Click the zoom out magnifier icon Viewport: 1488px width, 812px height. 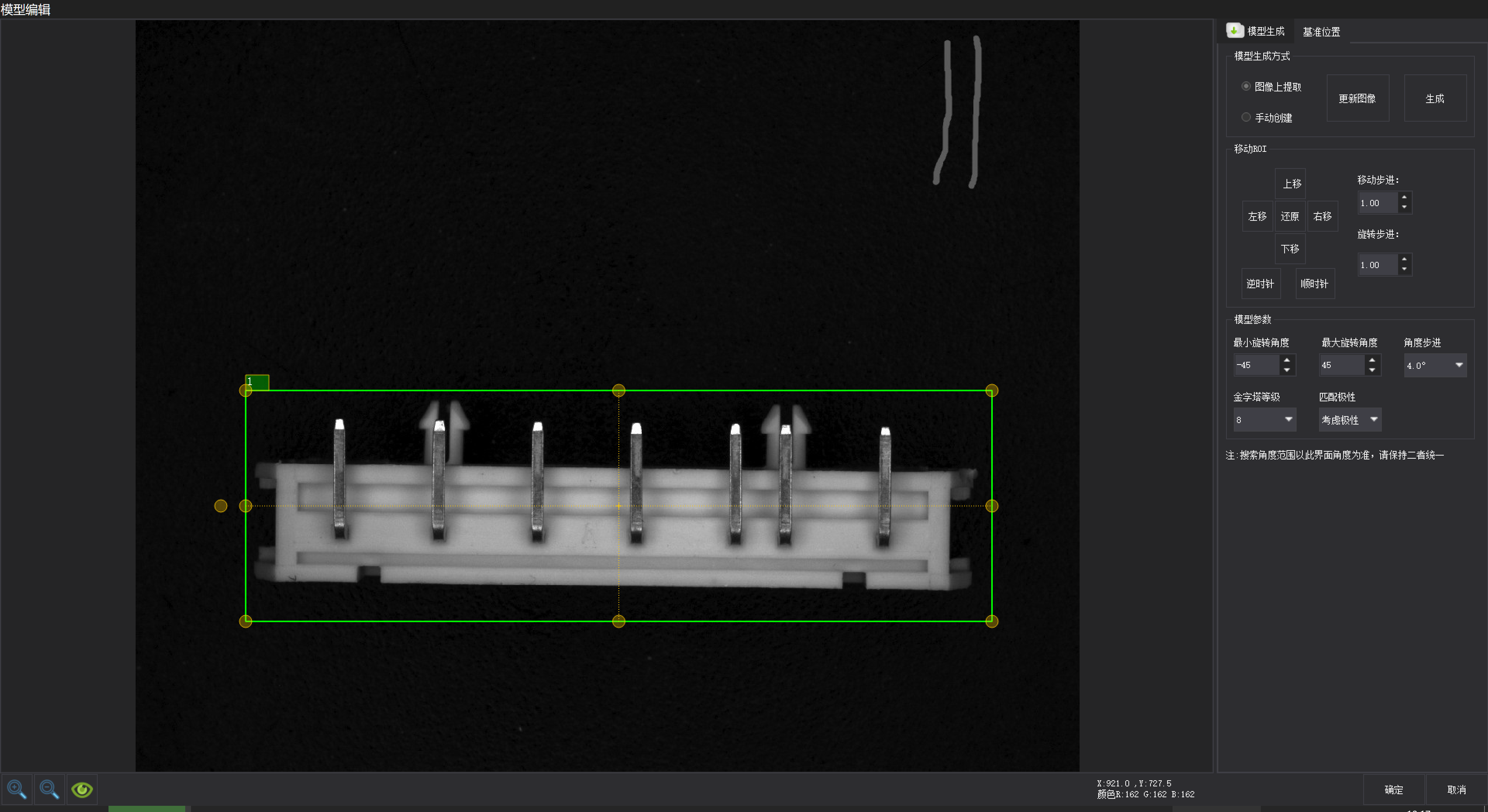point(49,790)
